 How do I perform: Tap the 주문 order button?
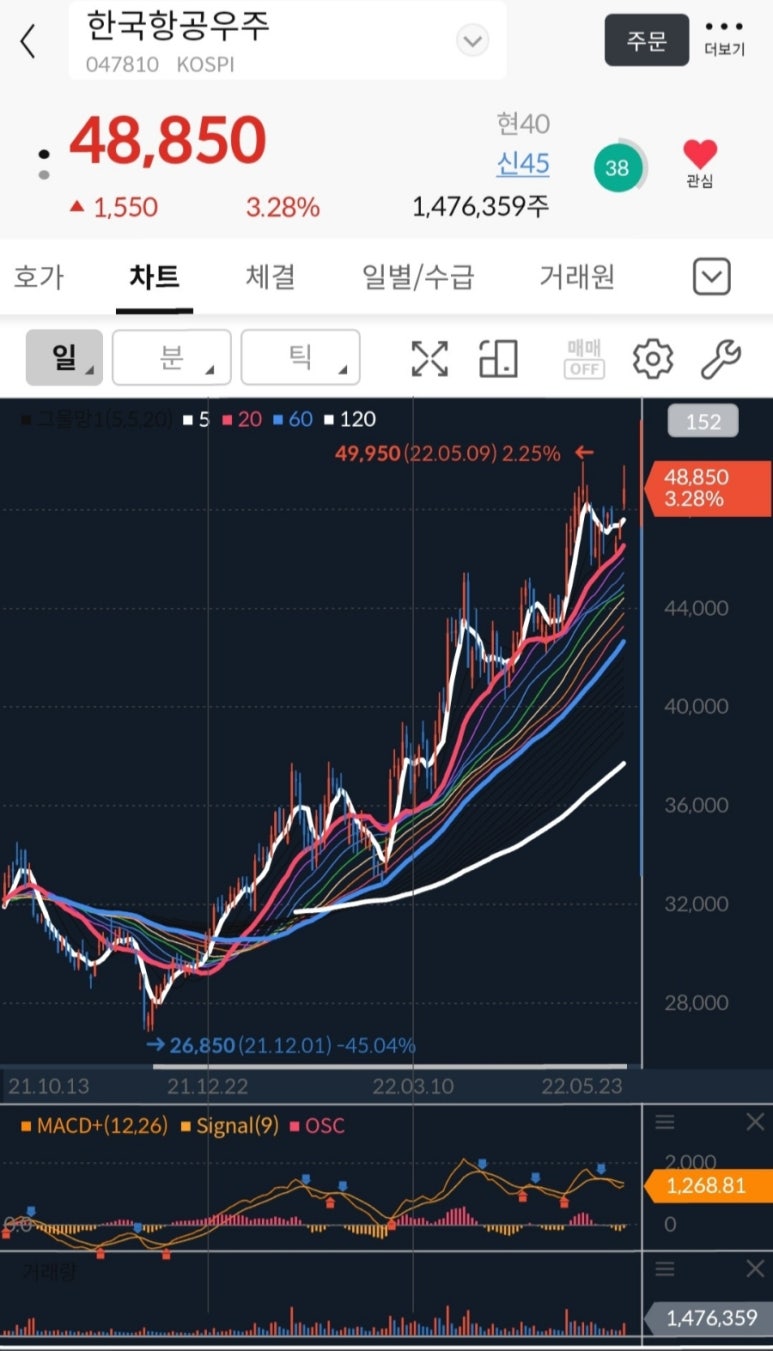(x=647, y=40)
